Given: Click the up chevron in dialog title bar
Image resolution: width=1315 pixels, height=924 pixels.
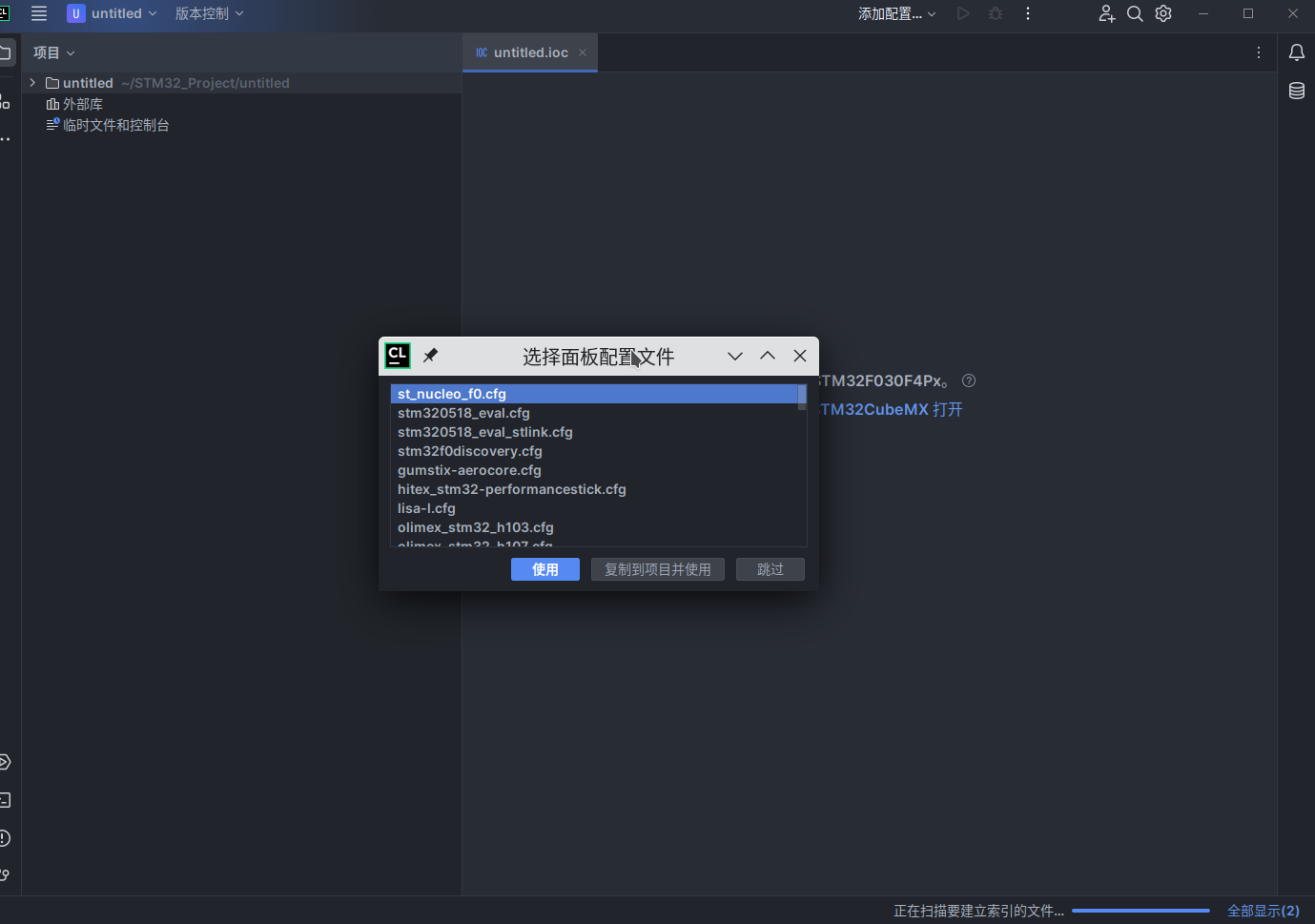Looking at the screenshot, I should click(768, 356).
